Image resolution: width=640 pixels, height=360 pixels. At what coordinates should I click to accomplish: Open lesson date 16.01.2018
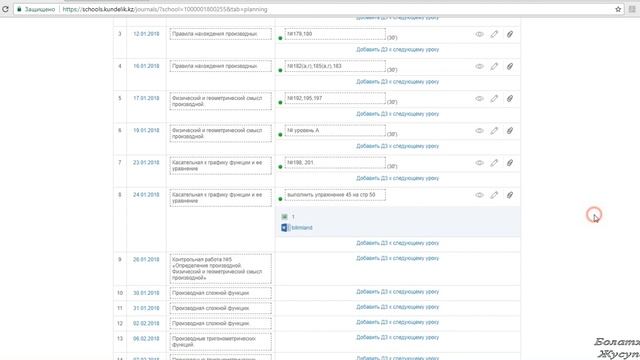pos(146,66)
